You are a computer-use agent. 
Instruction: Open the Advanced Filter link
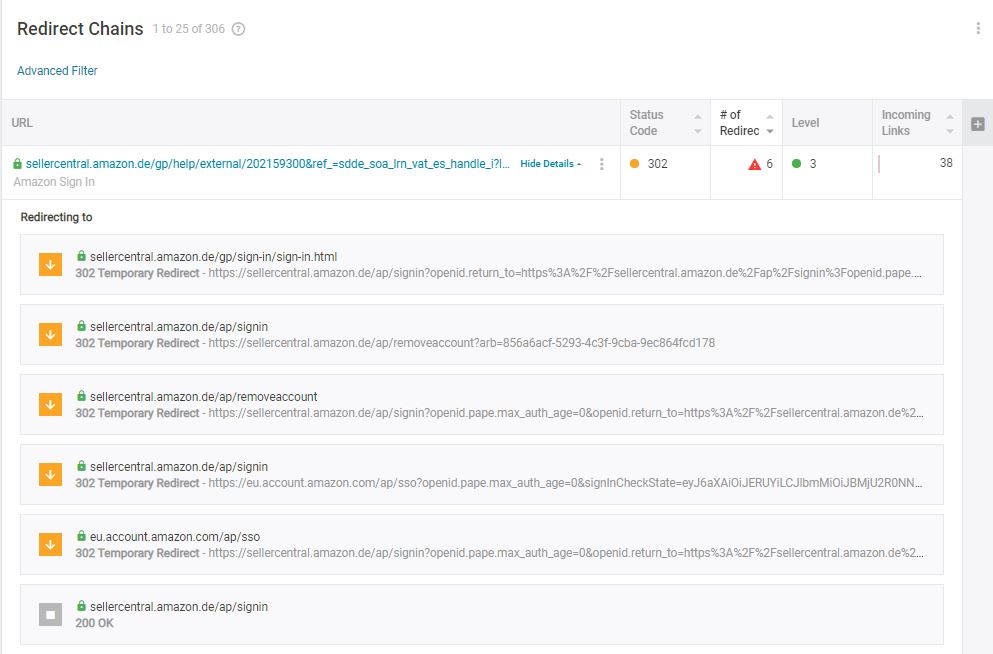tap(57, 71)
